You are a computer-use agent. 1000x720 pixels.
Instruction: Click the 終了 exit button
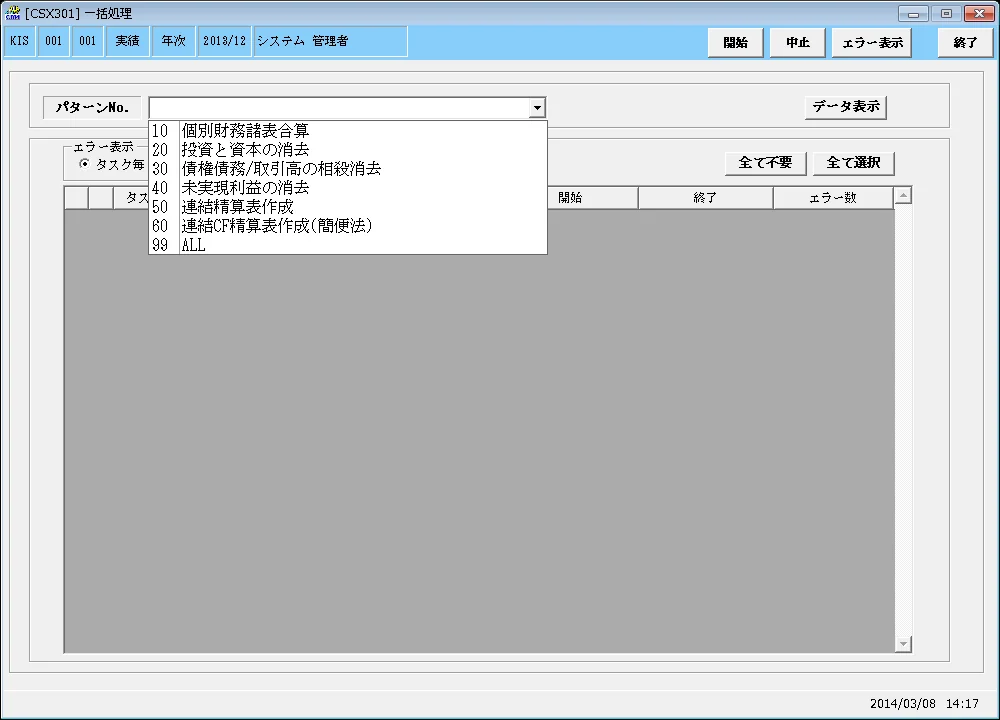965,43
